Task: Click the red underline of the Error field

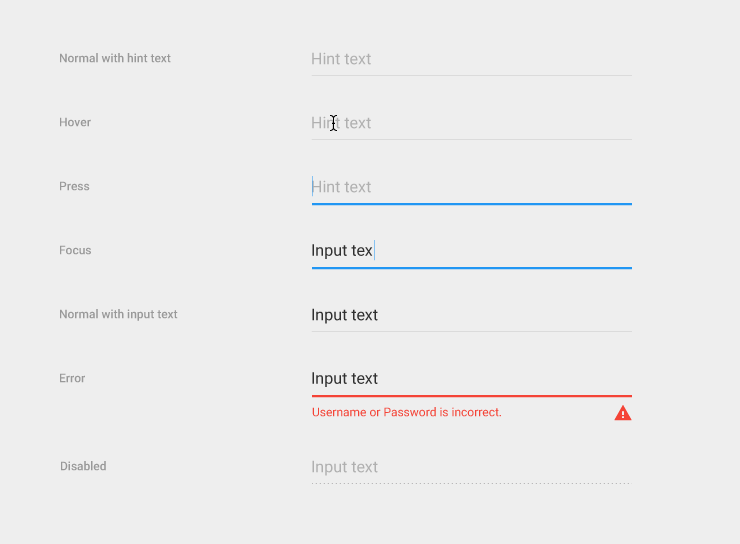Action: pyautogui.click(x=471, y=396)
